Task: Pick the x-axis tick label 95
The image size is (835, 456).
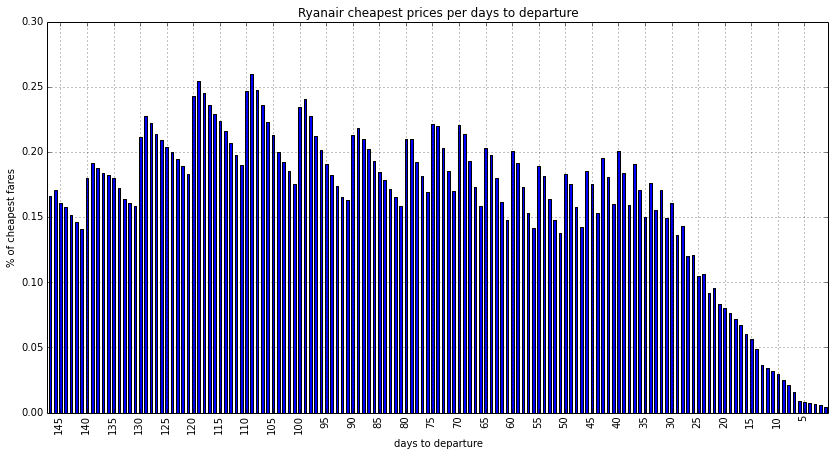Action: (x=325, y=424)
